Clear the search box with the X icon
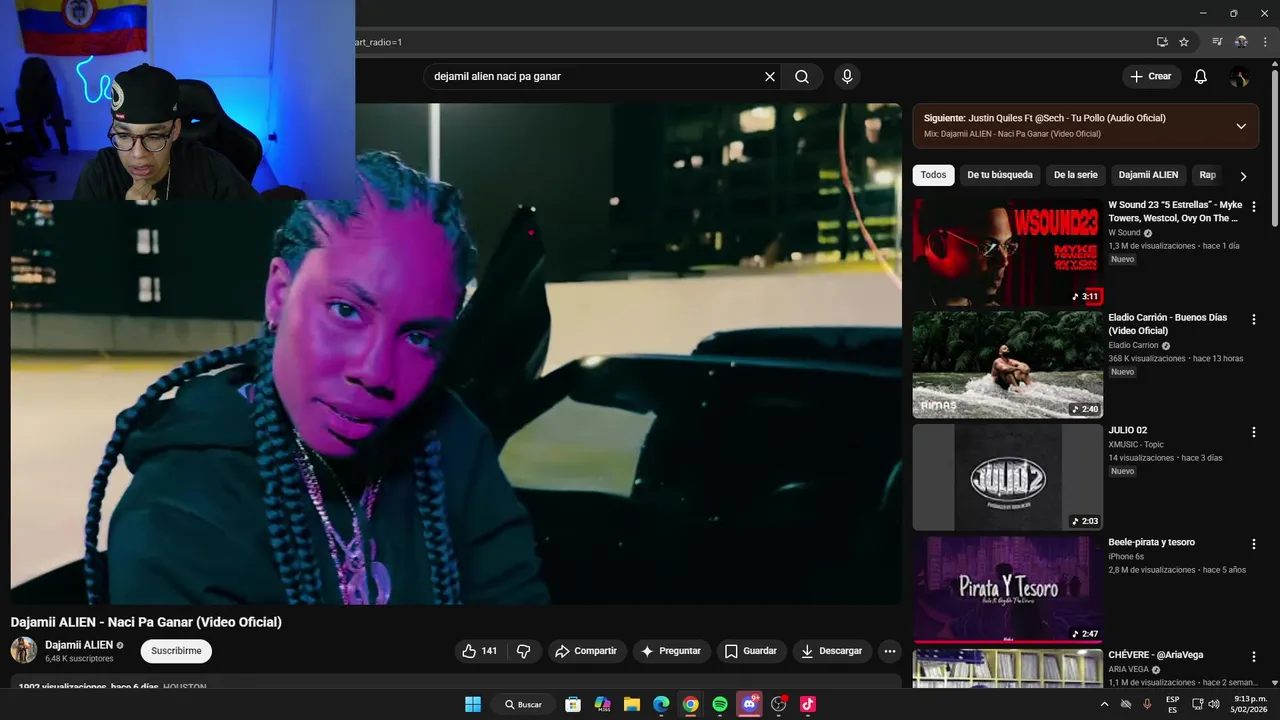Screen dimensions: 1280x720 pyautogui.click(x=770, y=77)
